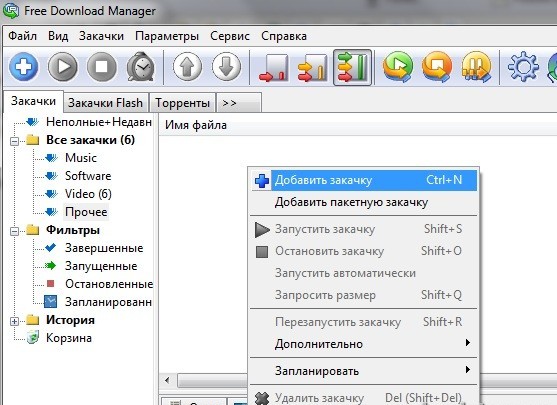Expand the Запланировать submenu
Viewport: 557px width, 405px height.
[364, 371]
